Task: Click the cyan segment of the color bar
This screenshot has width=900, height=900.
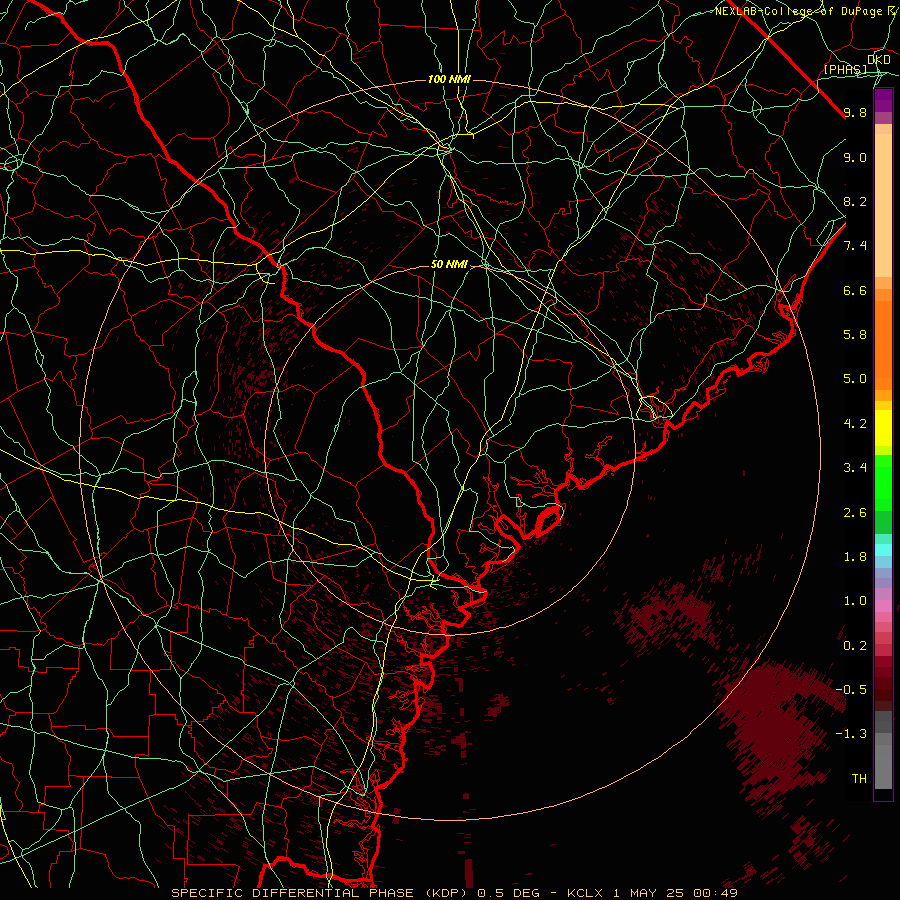Action: (883, 550)
